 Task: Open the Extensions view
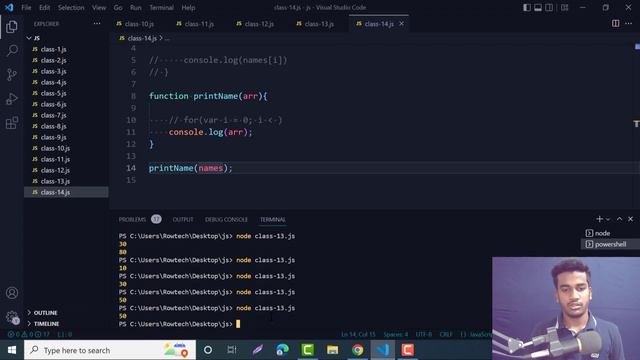coord(12,123)
